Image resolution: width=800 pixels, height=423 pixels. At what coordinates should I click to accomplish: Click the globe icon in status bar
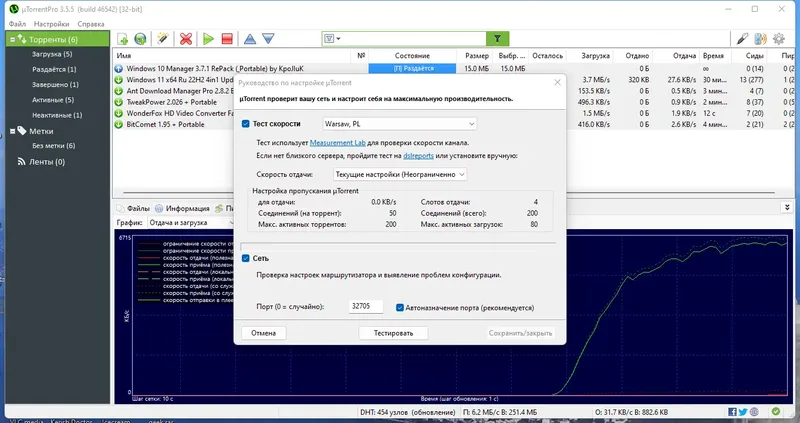(754, 412)
